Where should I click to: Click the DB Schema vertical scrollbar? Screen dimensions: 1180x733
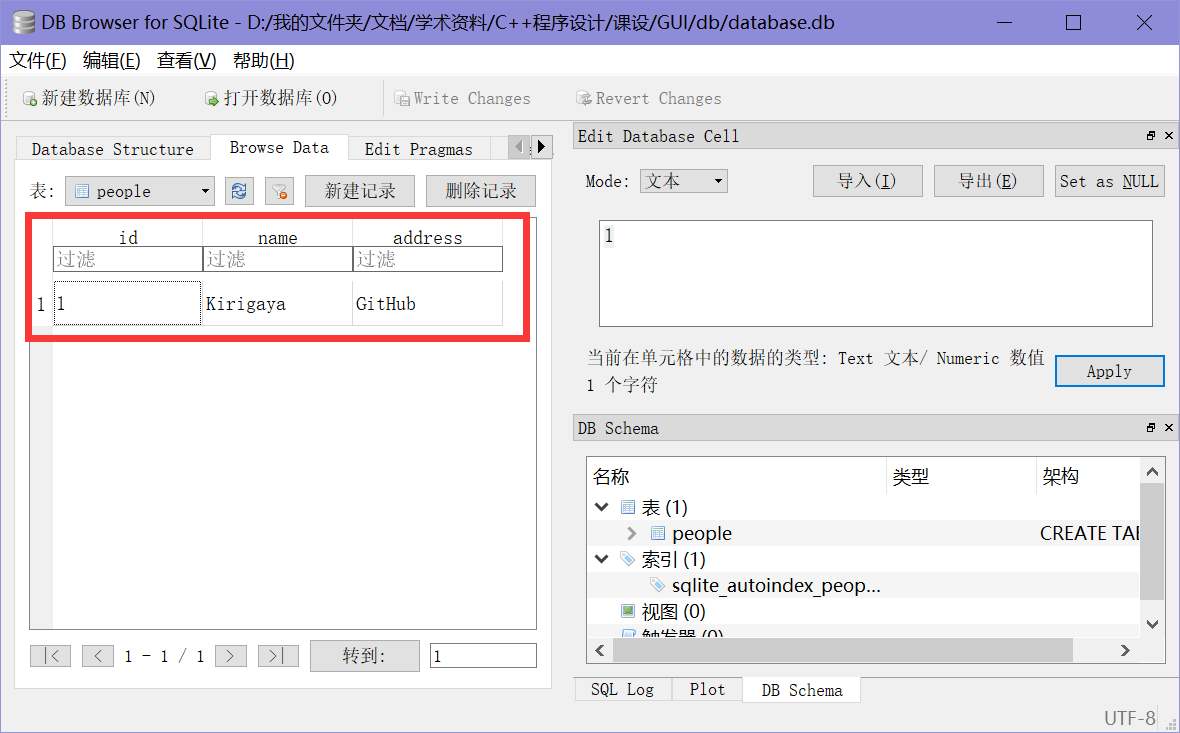pos(1152,540)
